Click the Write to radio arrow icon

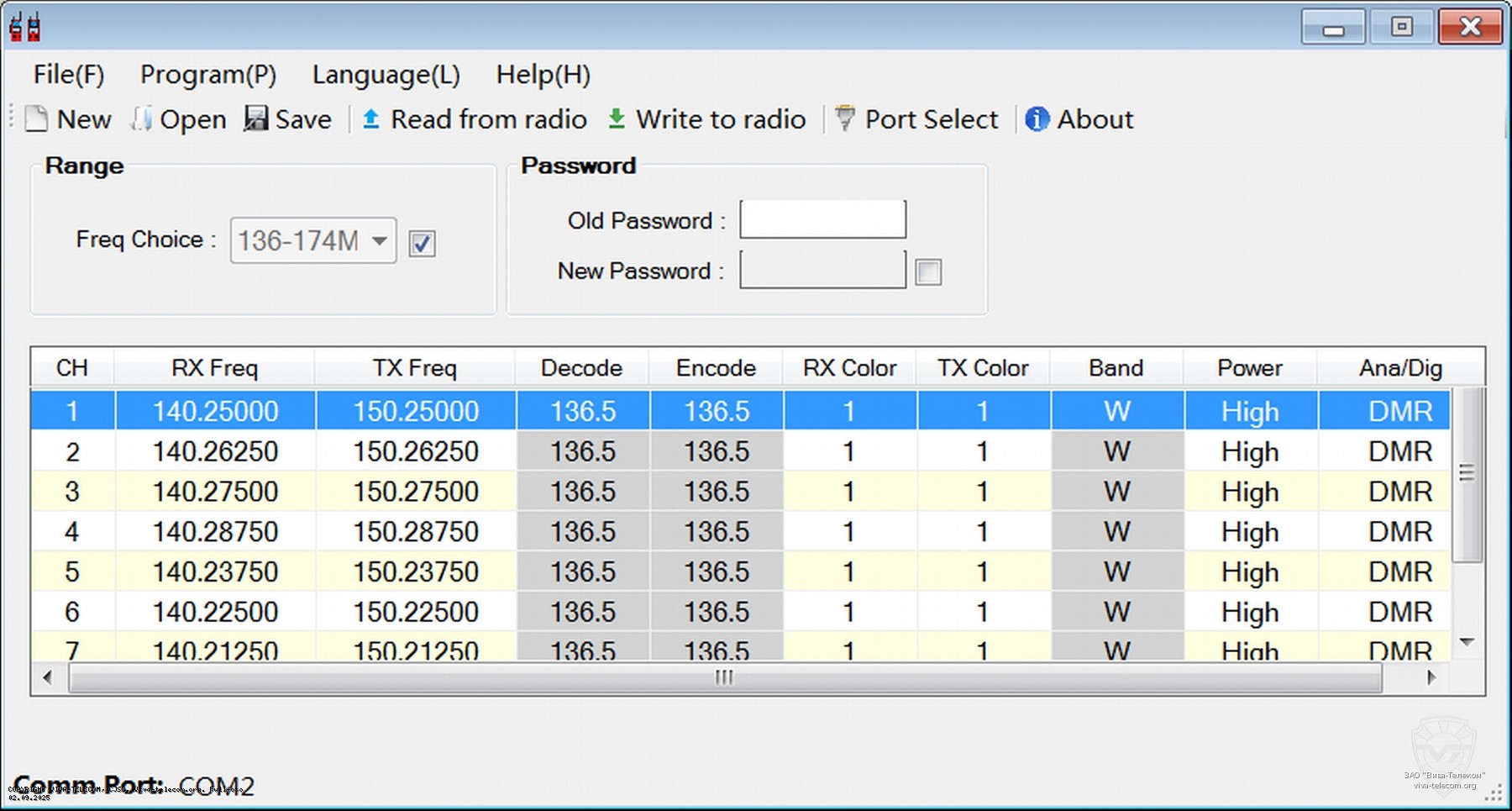(x=617, y=119)
